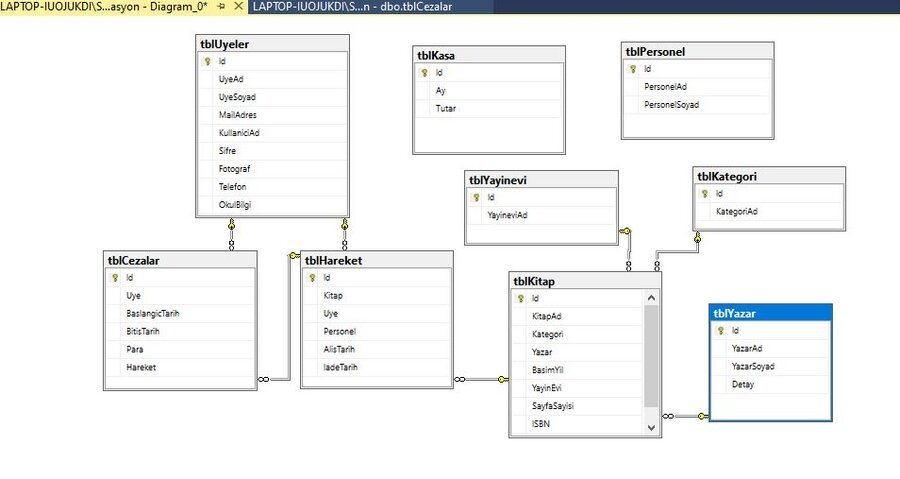Select the Detay column in tblYazar
900x479 pixels.
click(x=771, y=384)
